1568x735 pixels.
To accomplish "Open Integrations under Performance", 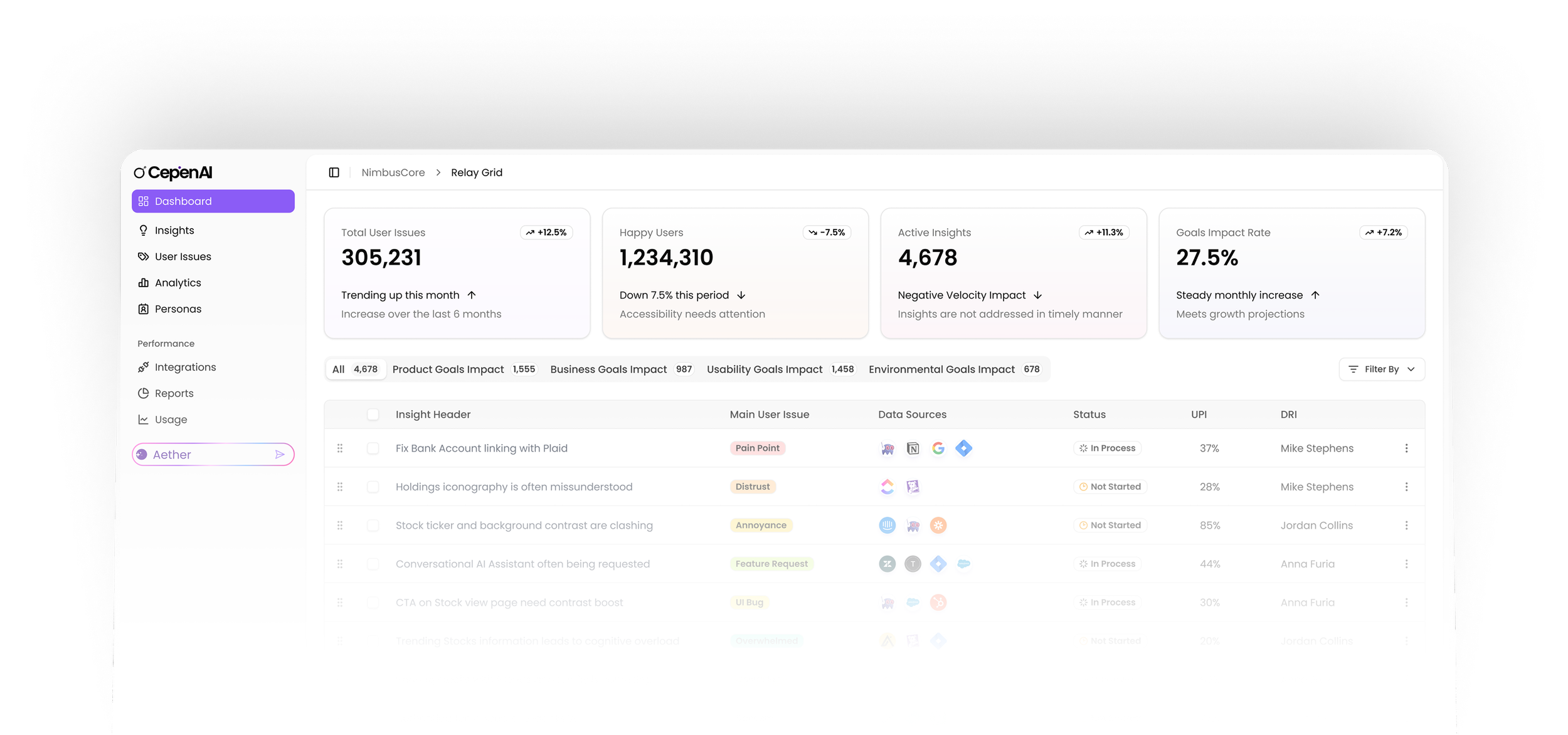I will coord(185,367).
